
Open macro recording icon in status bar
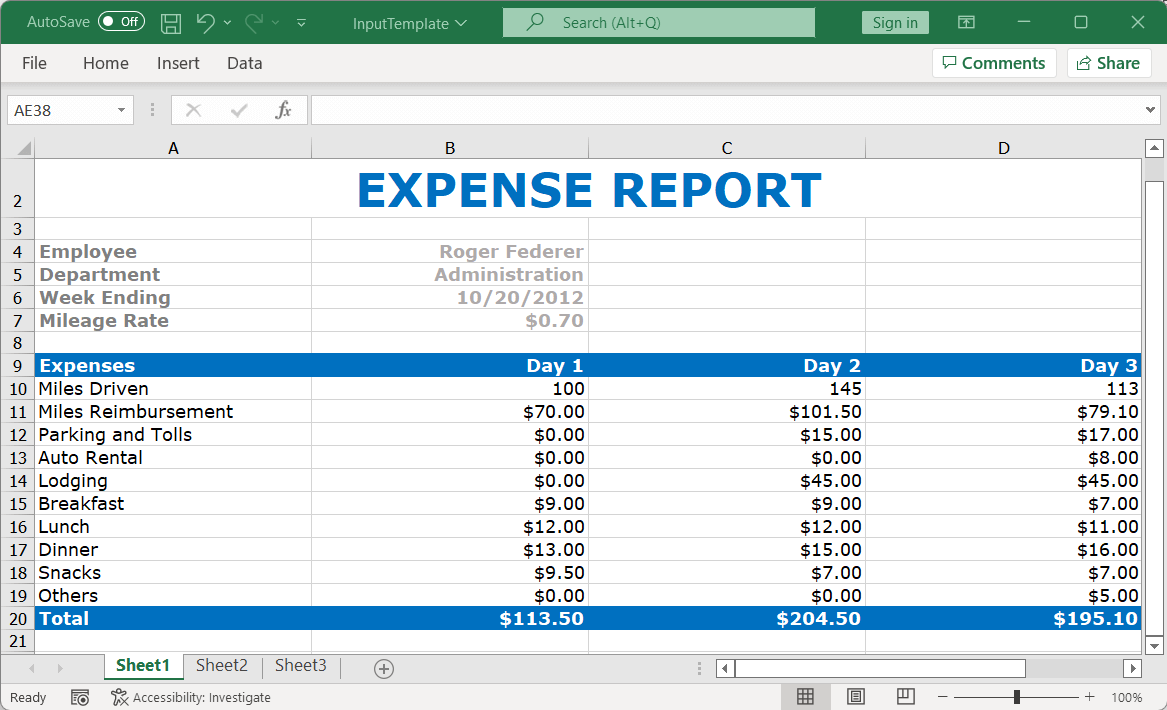(80, 697)
